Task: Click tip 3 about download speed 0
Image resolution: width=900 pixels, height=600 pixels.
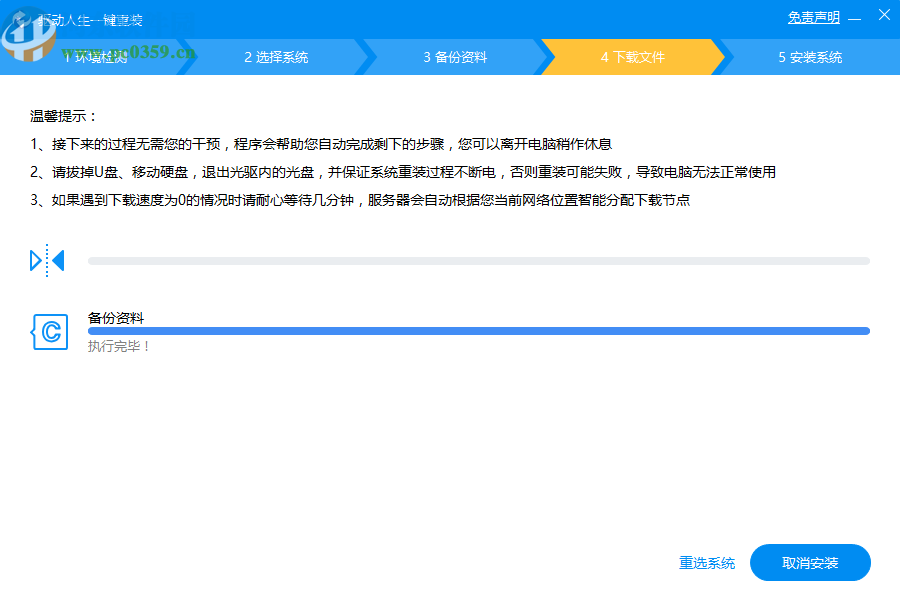Action: pos(360,200)
